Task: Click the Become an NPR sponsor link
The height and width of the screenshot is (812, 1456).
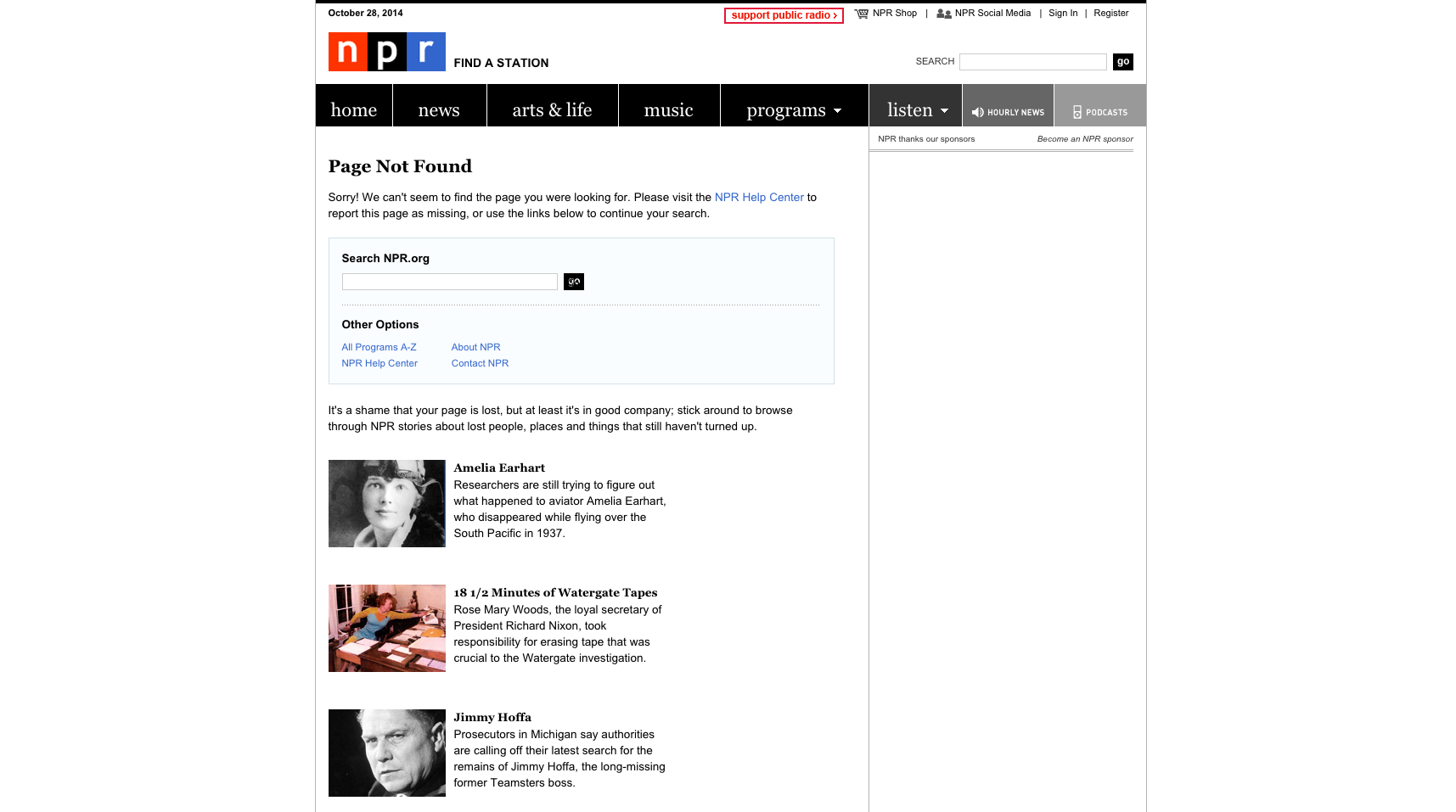Action: [x=1084, y=139]
